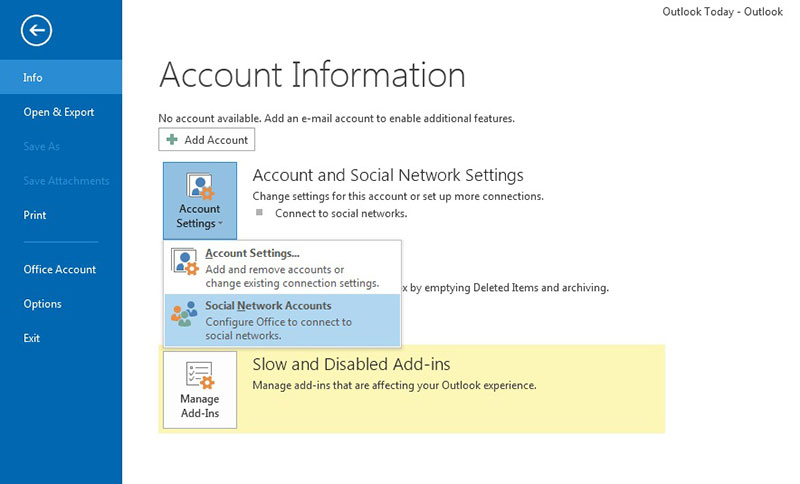Click the green plus icon on Add Account
Viewport: 800px width, 484px height.
click(172, 139)
